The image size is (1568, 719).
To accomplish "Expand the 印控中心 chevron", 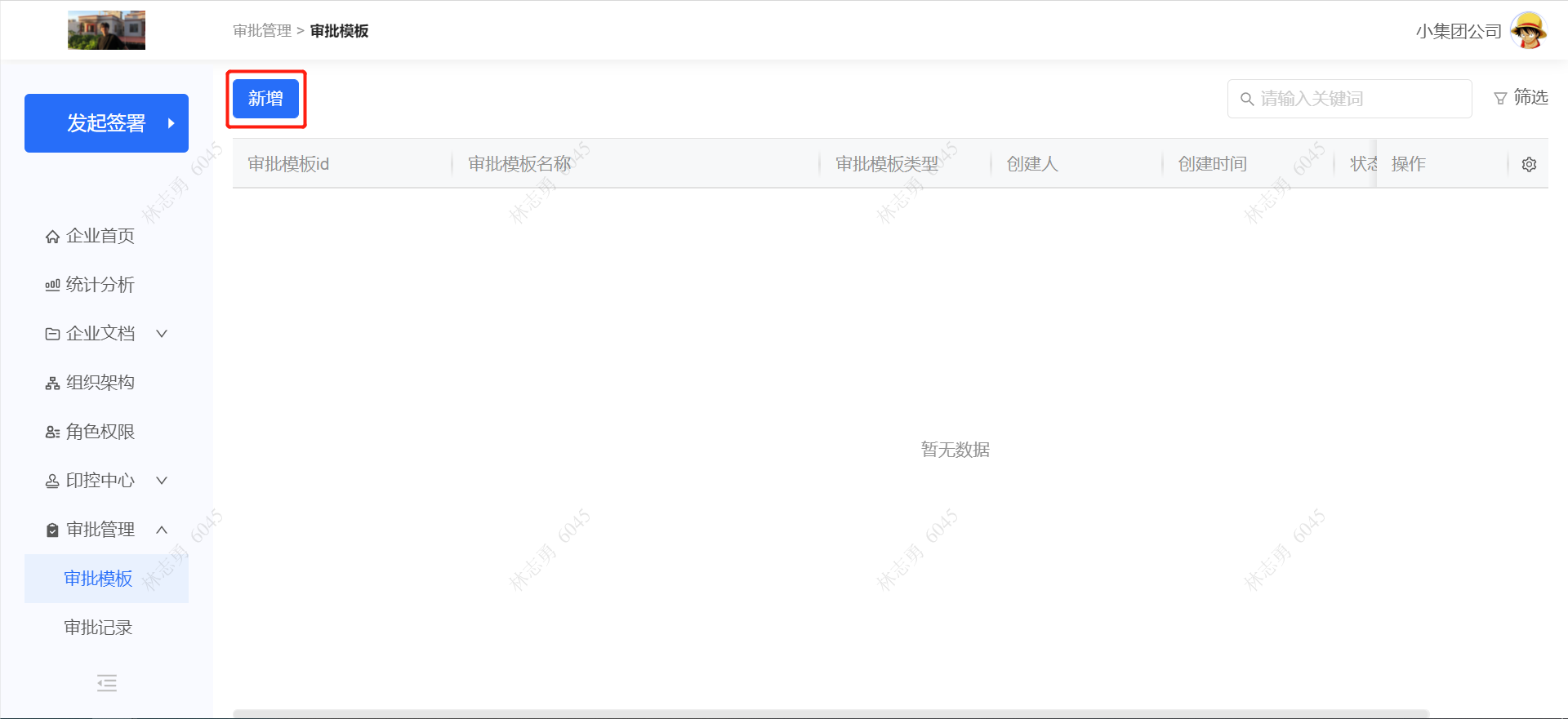I will (162, 481).
